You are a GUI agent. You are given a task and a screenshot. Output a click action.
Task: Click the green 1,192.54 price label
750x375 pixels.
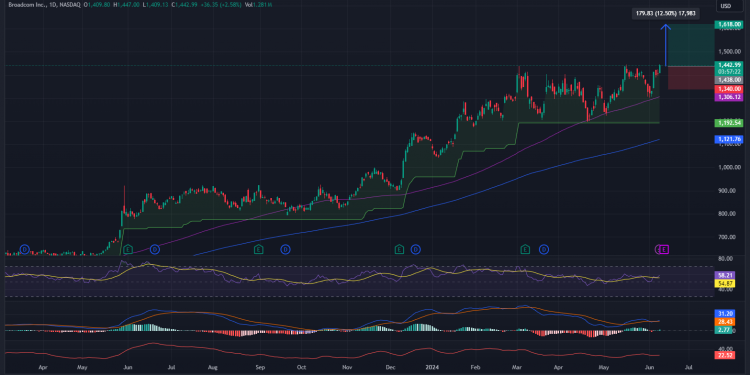728,123
